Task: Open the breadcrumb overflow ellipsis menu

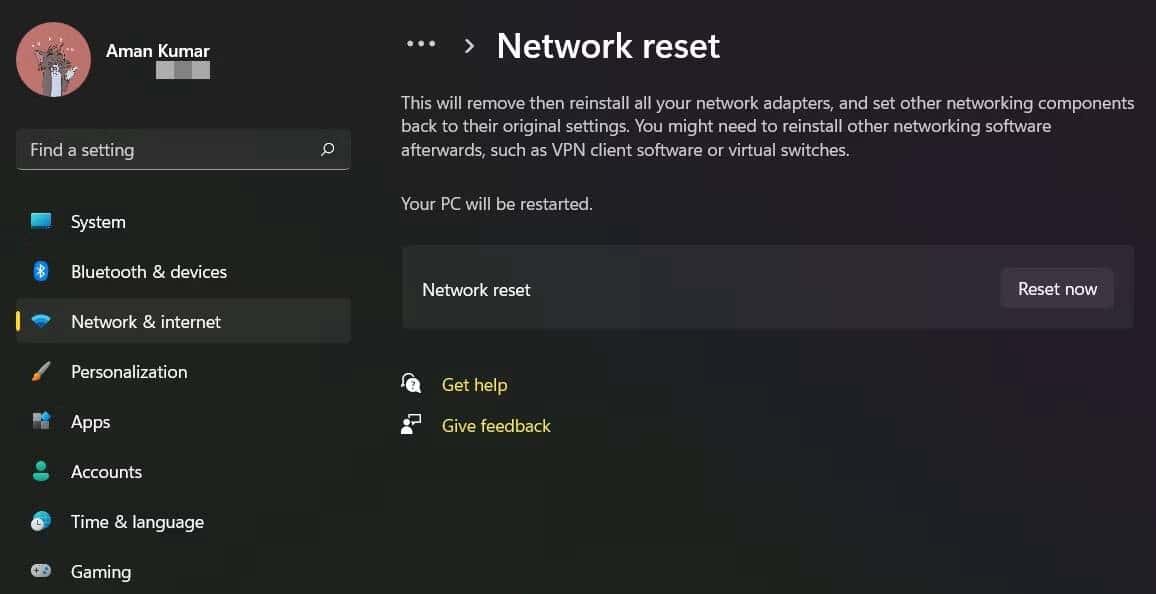Action: coord(421,44)
